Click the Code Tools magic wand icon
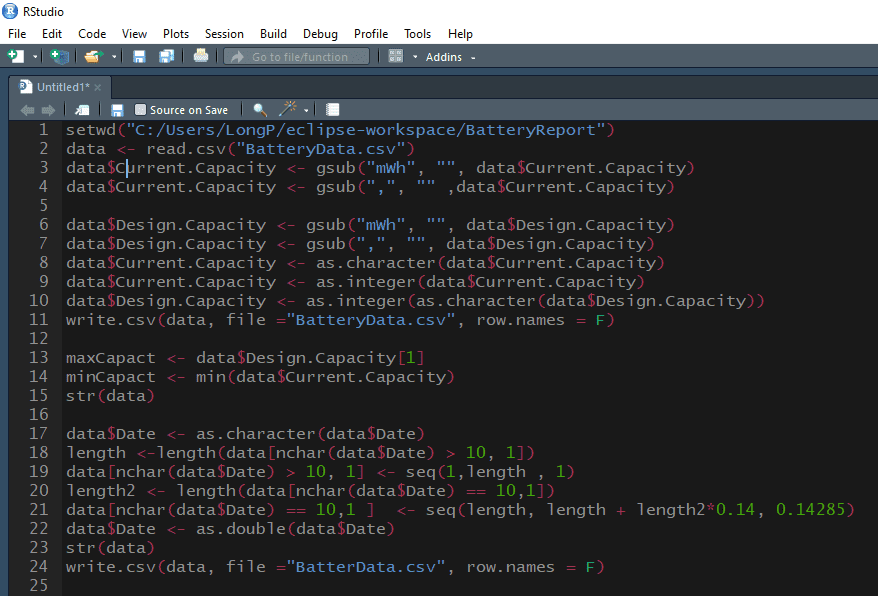 pyautogui.click(x=288, y=109)
